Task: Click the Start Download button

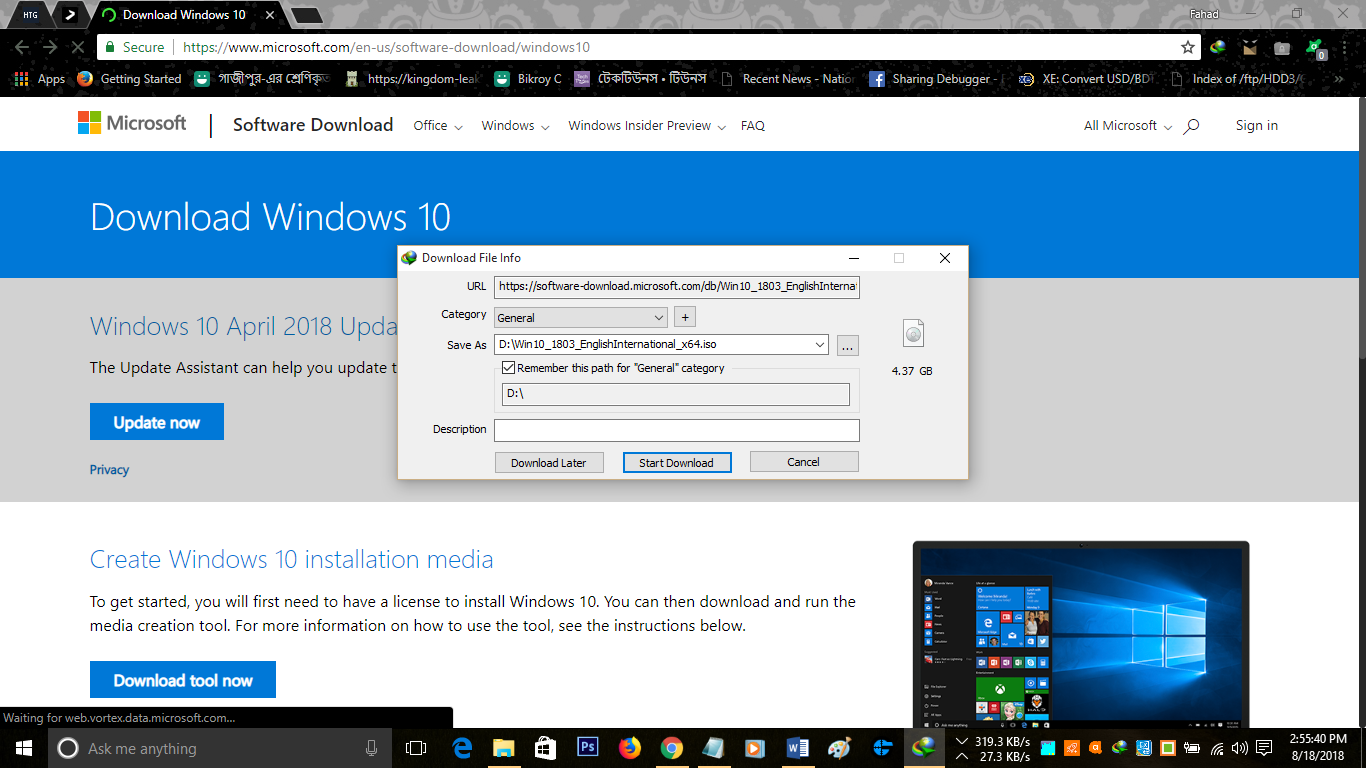Action: click(x=676, y=462)
